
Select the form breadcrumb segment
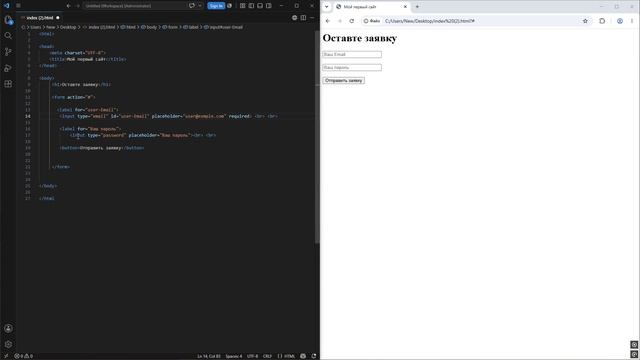tap(170, 27)
